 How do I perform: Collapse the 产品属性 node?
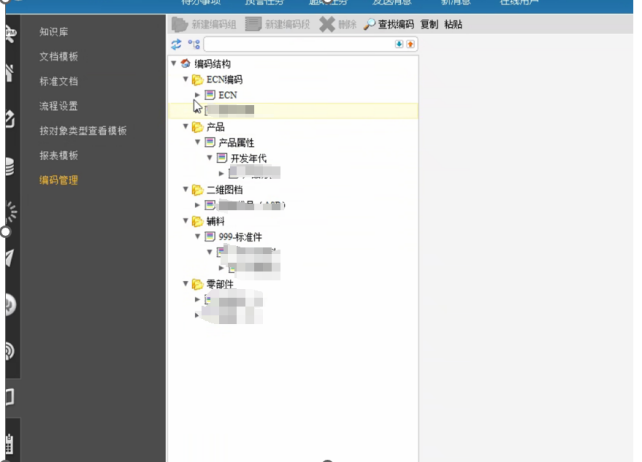click(197, 142)
